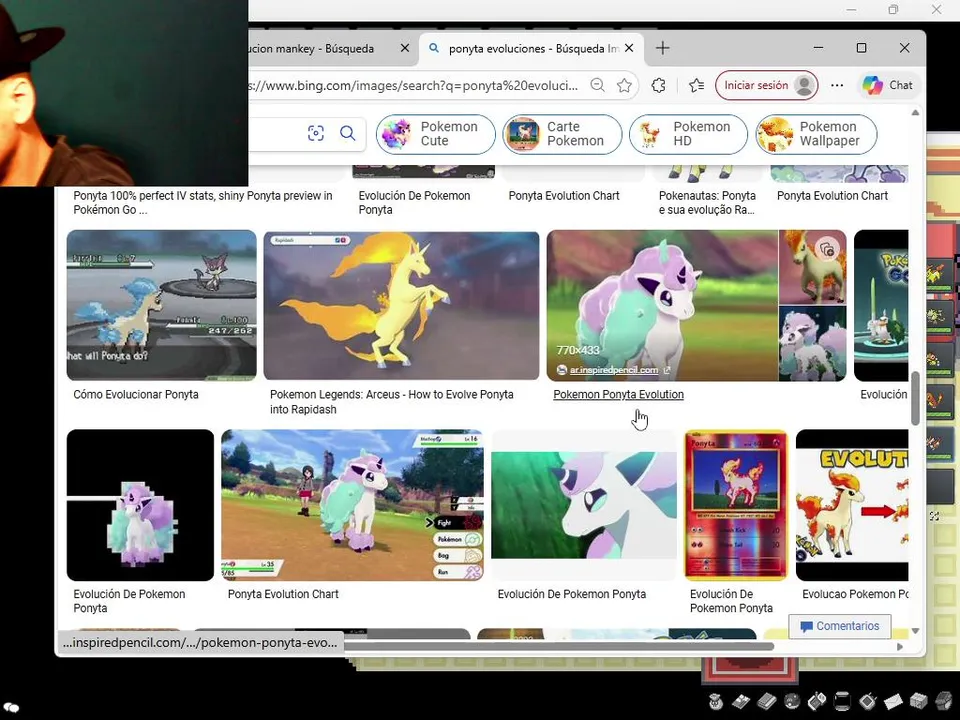The width and height of the screenshot is (960, 720).
Task: Open 'Pokemon Ponyta Evolution' link
Action: pyautogui.click(x=618, y=394)
